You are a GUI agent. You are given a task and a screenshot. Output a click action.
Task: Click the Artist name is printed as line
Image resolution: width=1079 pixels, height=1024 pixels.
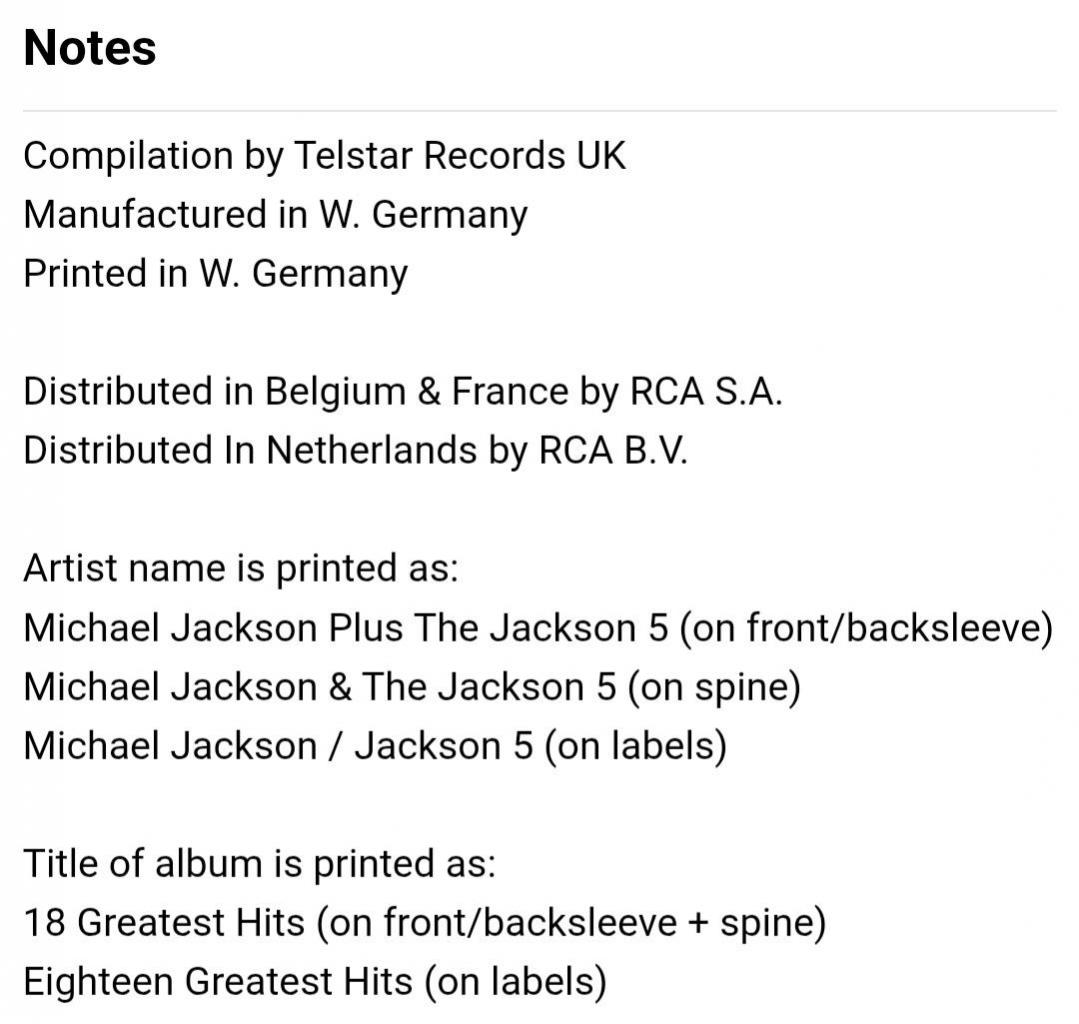click(241, 570)
